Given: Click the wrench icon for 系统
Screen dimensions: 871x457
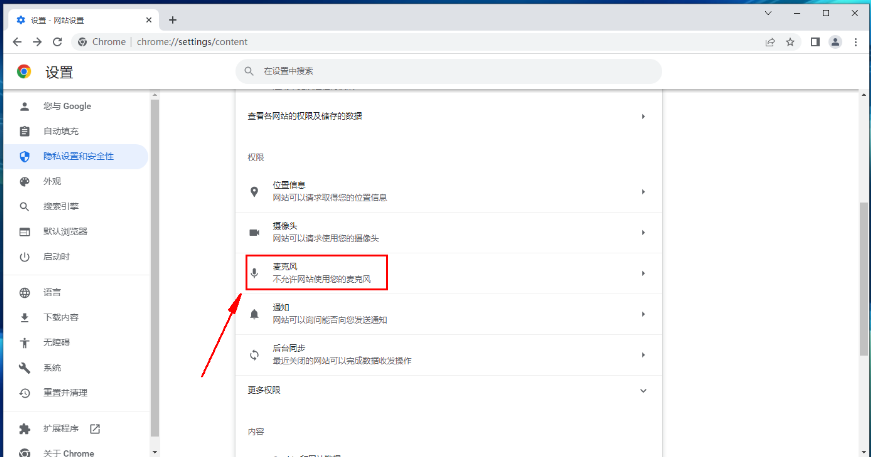Looking at the screenshot, I should [x=24, y=368].
